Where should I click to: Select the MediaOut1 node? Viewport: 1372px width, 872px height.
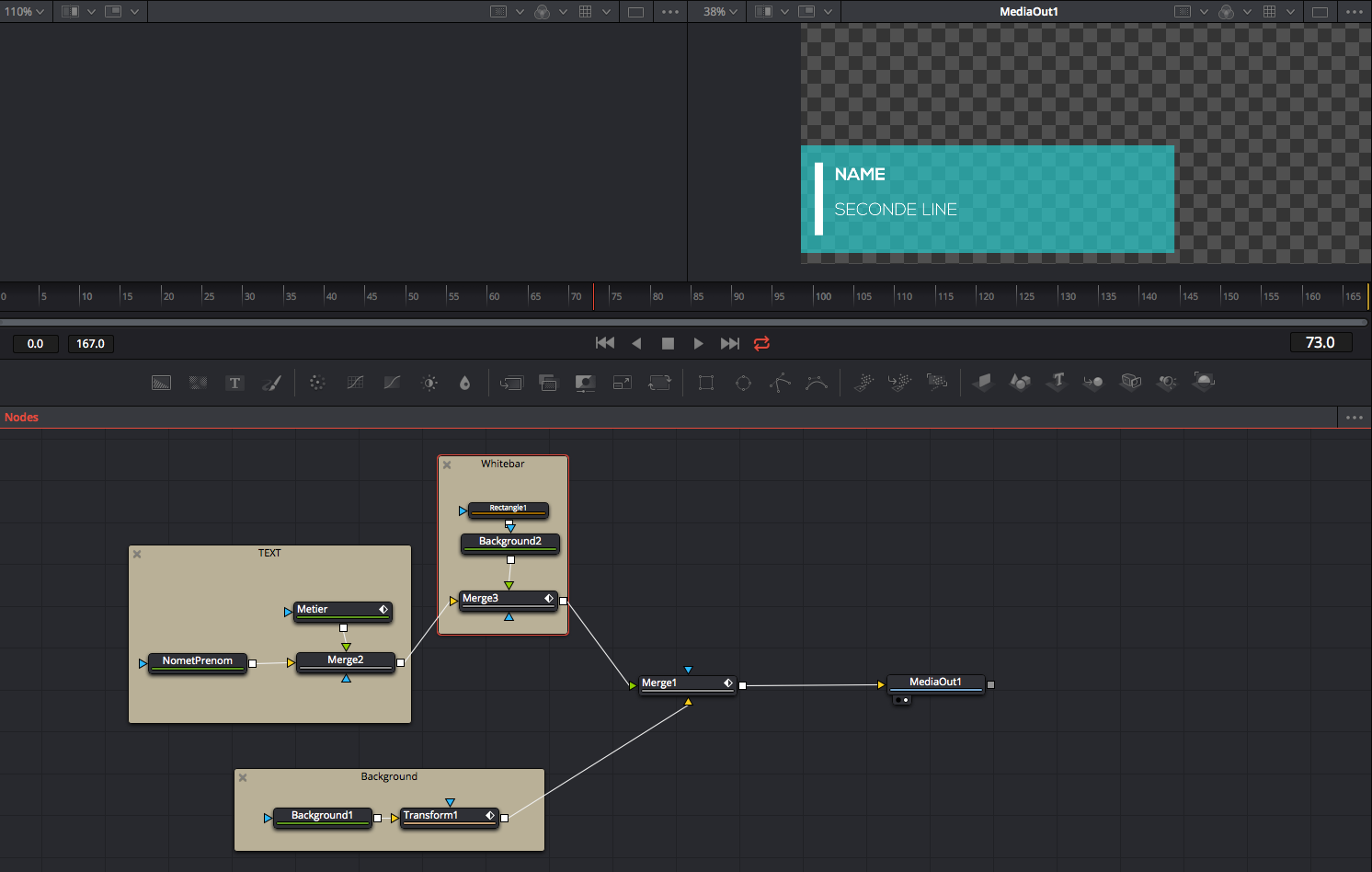936,683
